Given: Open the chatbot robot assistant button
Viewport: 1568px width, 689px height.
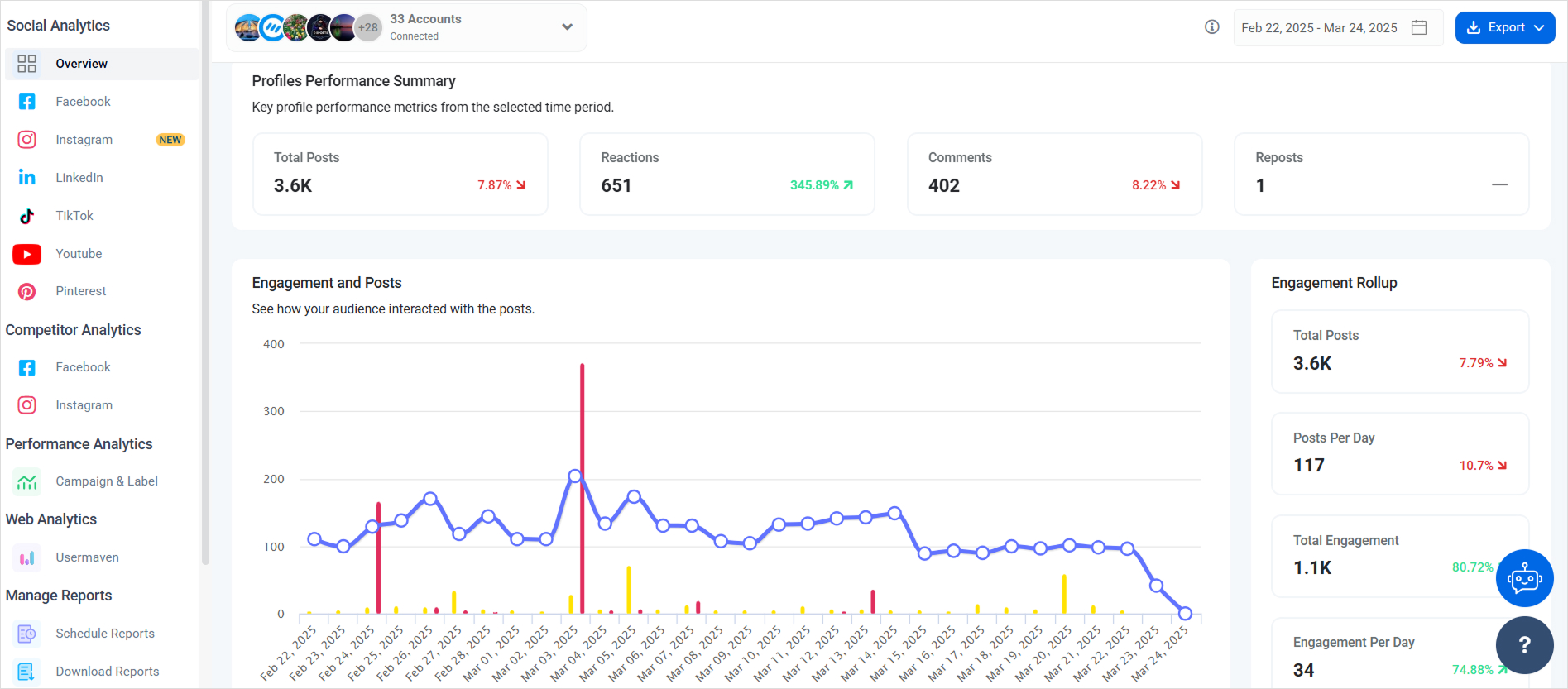Looking at the screenshot, I should click(x=1524, y=578).
